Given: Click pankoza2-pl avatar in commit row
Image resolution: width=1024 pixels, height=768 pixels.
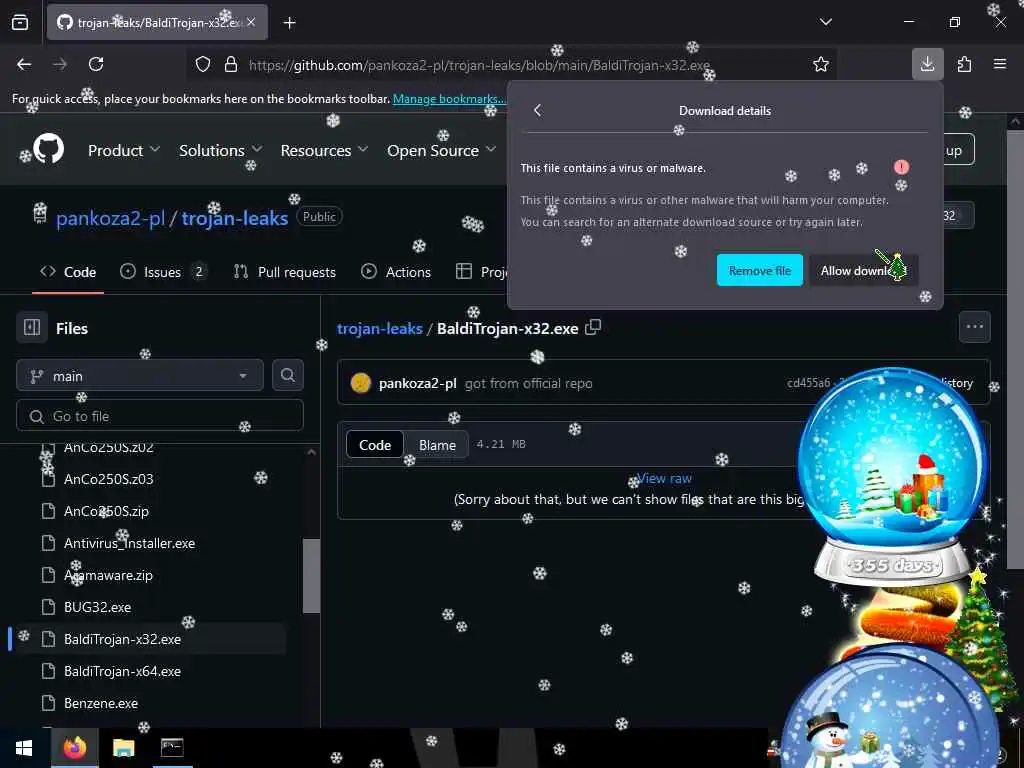Looking at the screenshot, I should coord(360,383).
